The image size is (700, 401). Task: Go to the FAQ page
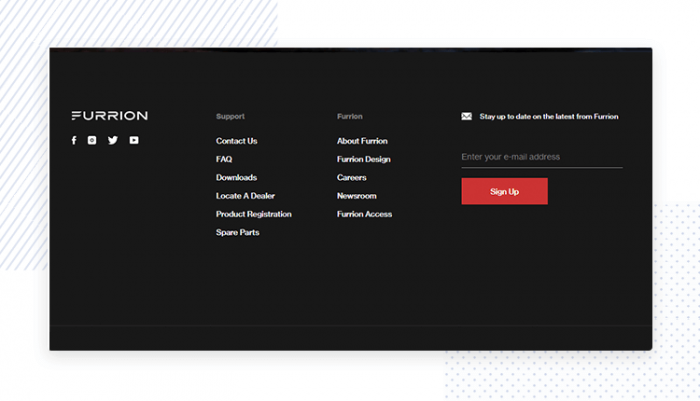click(x=224, y=160)
